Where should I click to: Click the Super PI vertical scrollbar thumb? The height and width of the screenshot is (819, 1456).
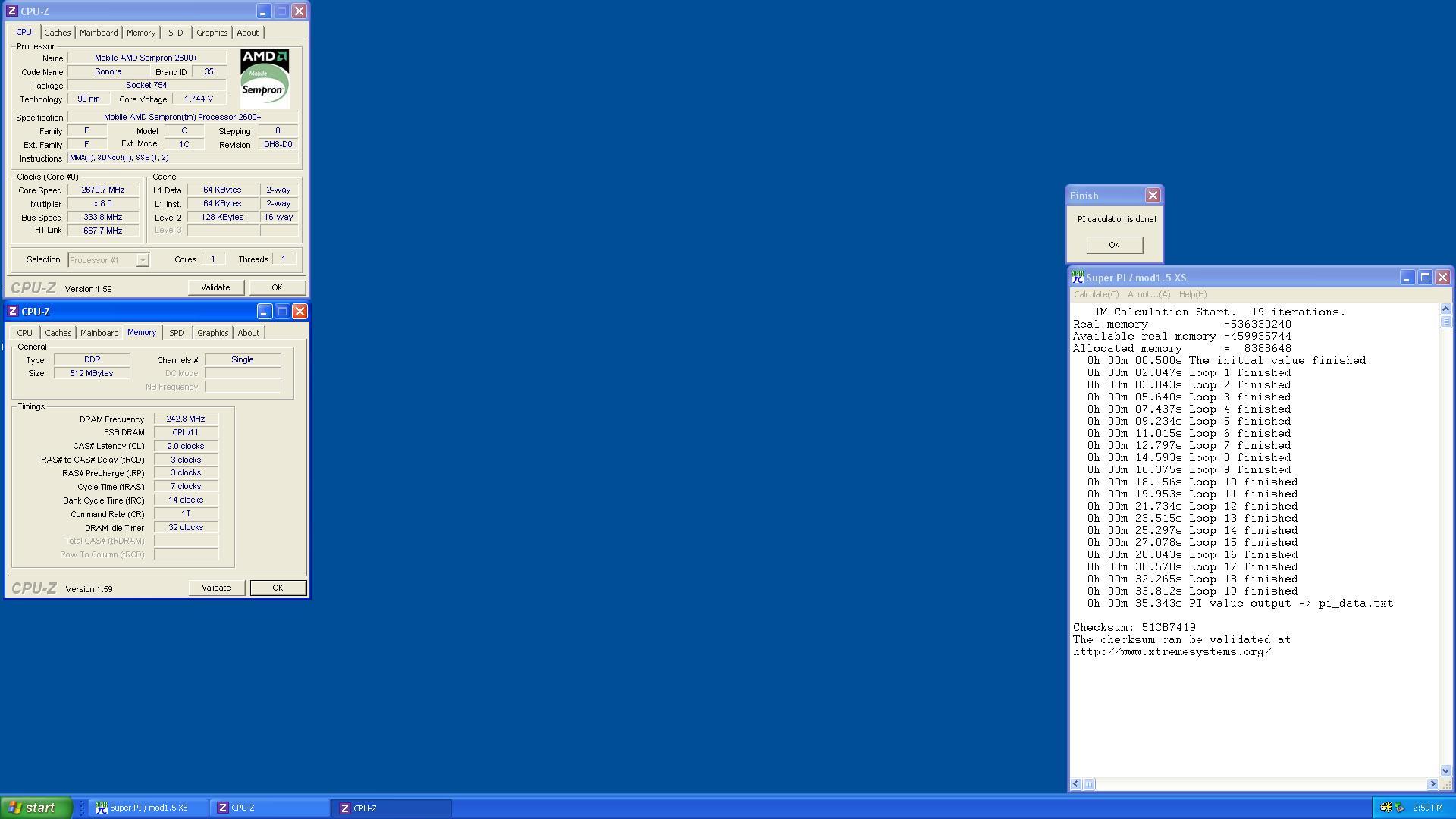pos(1445,322)
